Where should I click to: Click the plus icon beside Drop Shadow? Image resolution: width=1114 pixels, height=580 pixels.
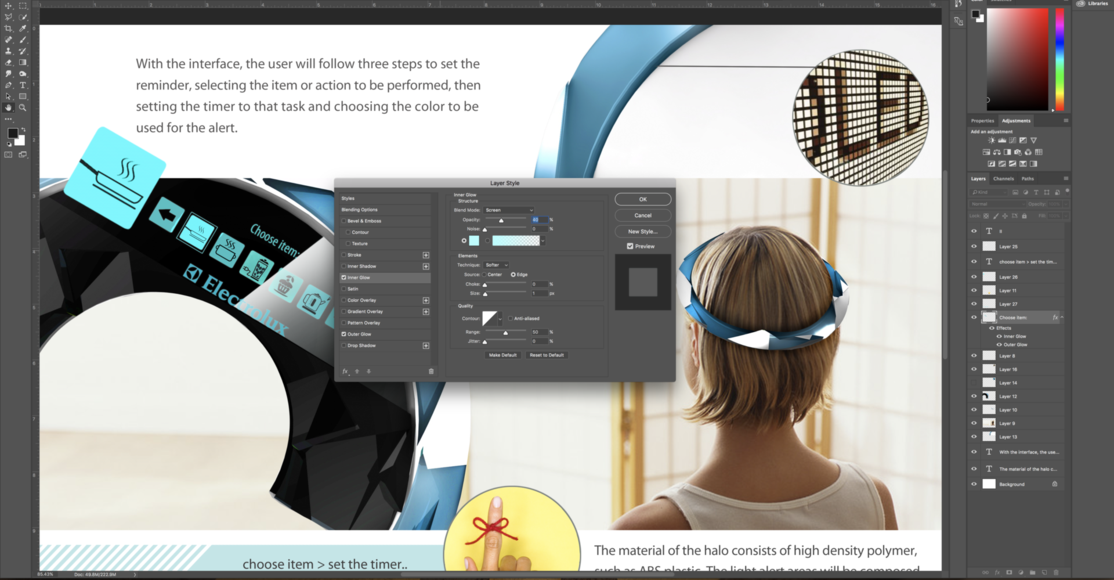click(x=426, y=345)
